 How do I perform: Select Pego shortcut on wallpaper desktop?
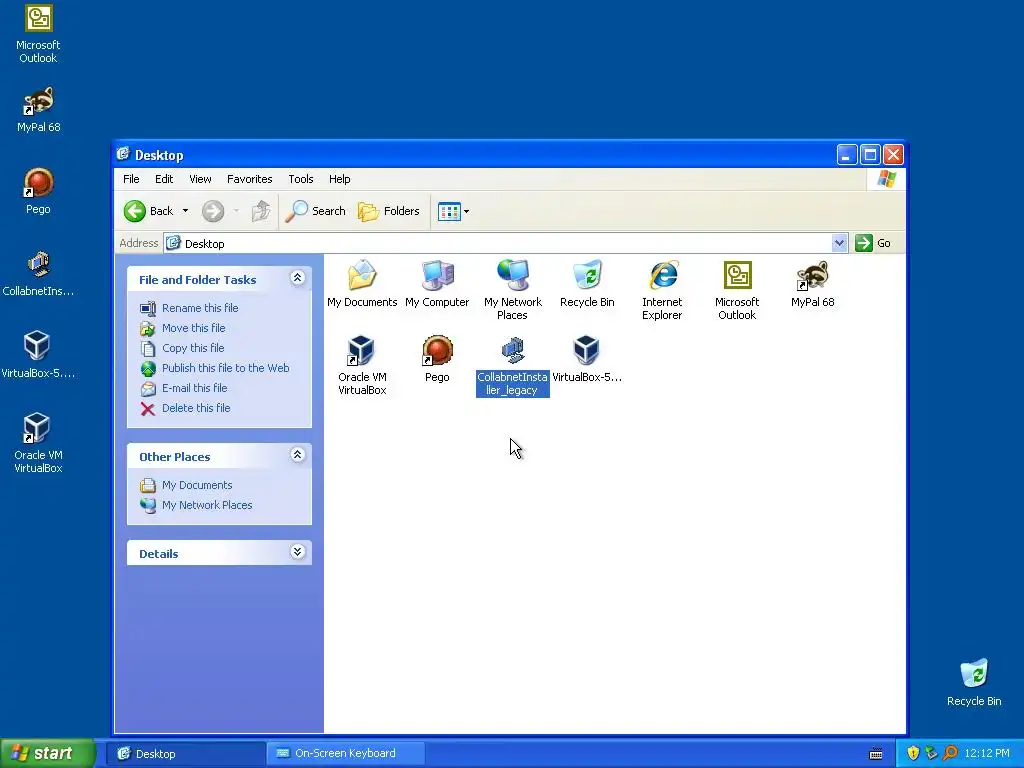[x=38, y=191]
